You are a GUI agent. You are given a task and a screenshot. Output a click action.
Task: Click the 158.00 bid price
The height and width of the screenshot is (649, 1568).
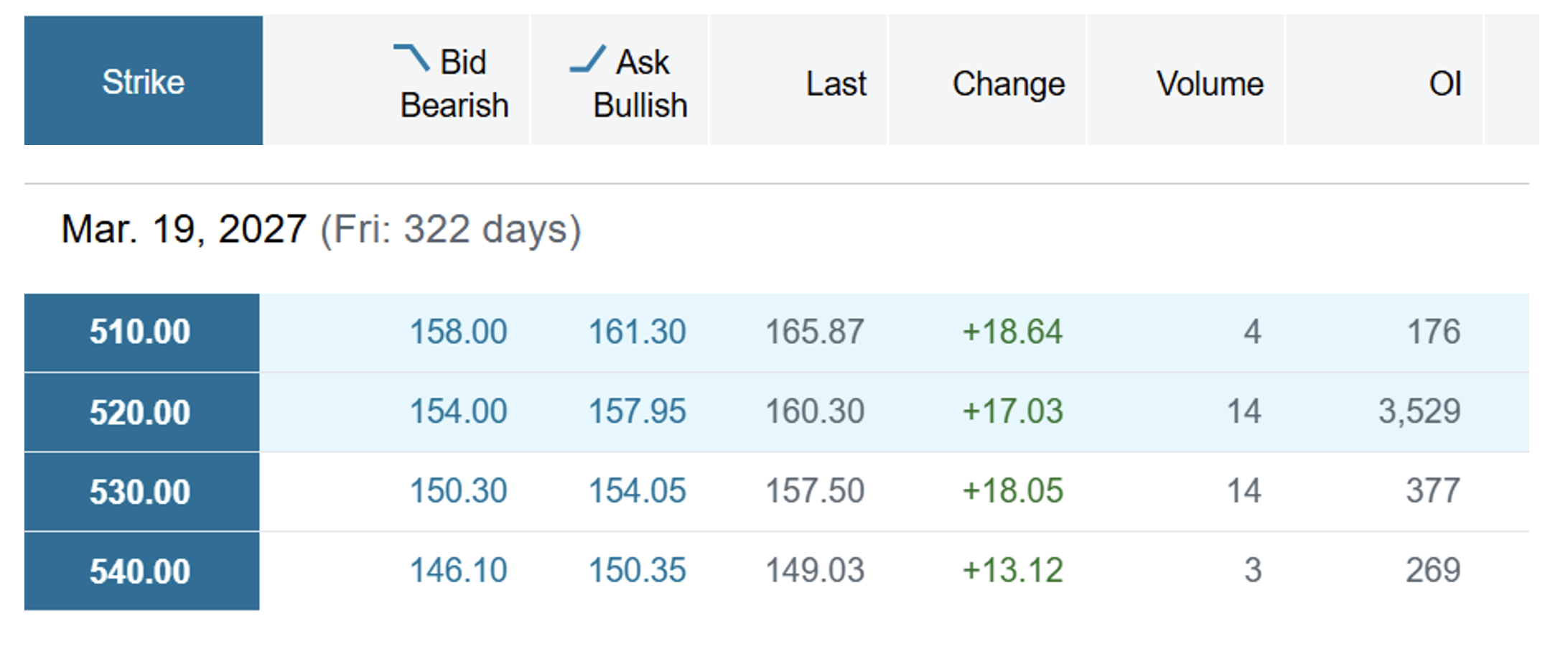pos(458,332)
